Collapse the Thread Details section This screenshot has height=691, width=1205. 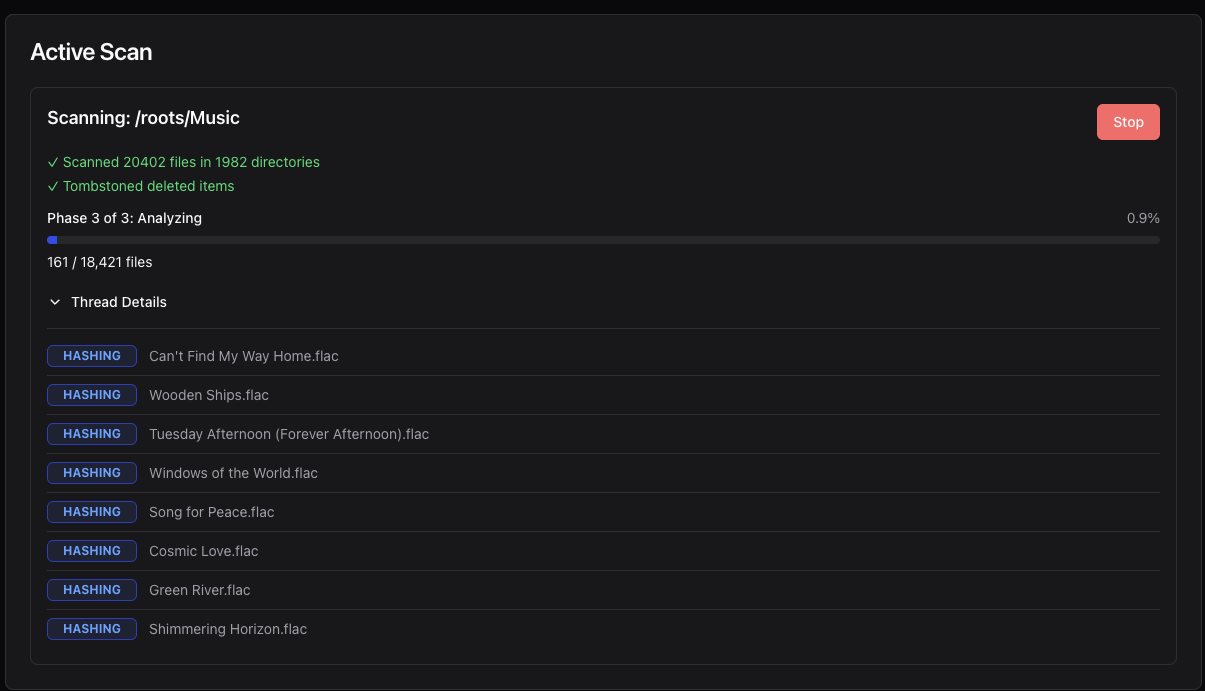tap(118, 302)
